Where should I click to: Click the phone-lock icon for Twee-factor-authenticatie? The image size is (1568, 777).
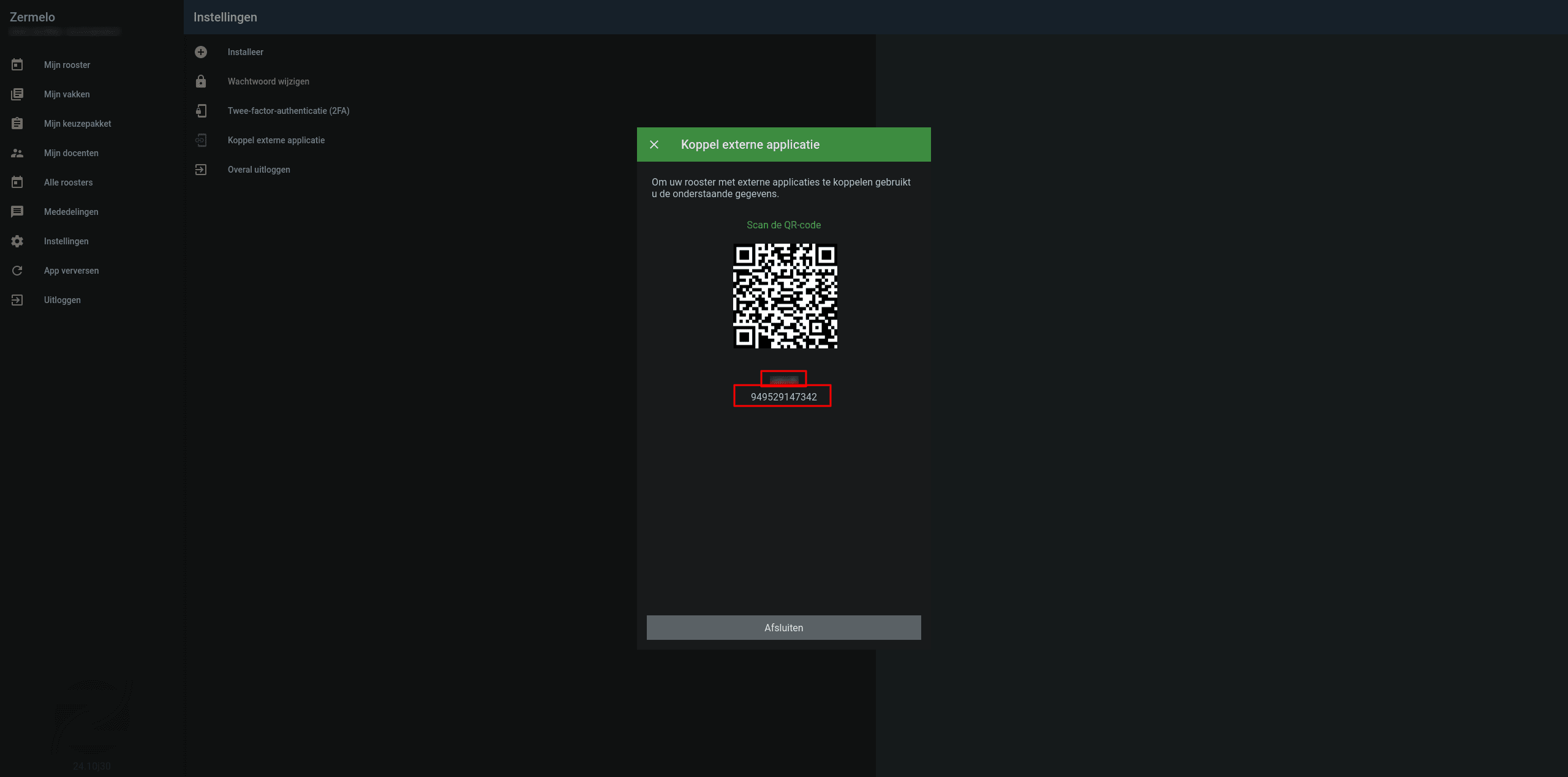pos(201,111)
